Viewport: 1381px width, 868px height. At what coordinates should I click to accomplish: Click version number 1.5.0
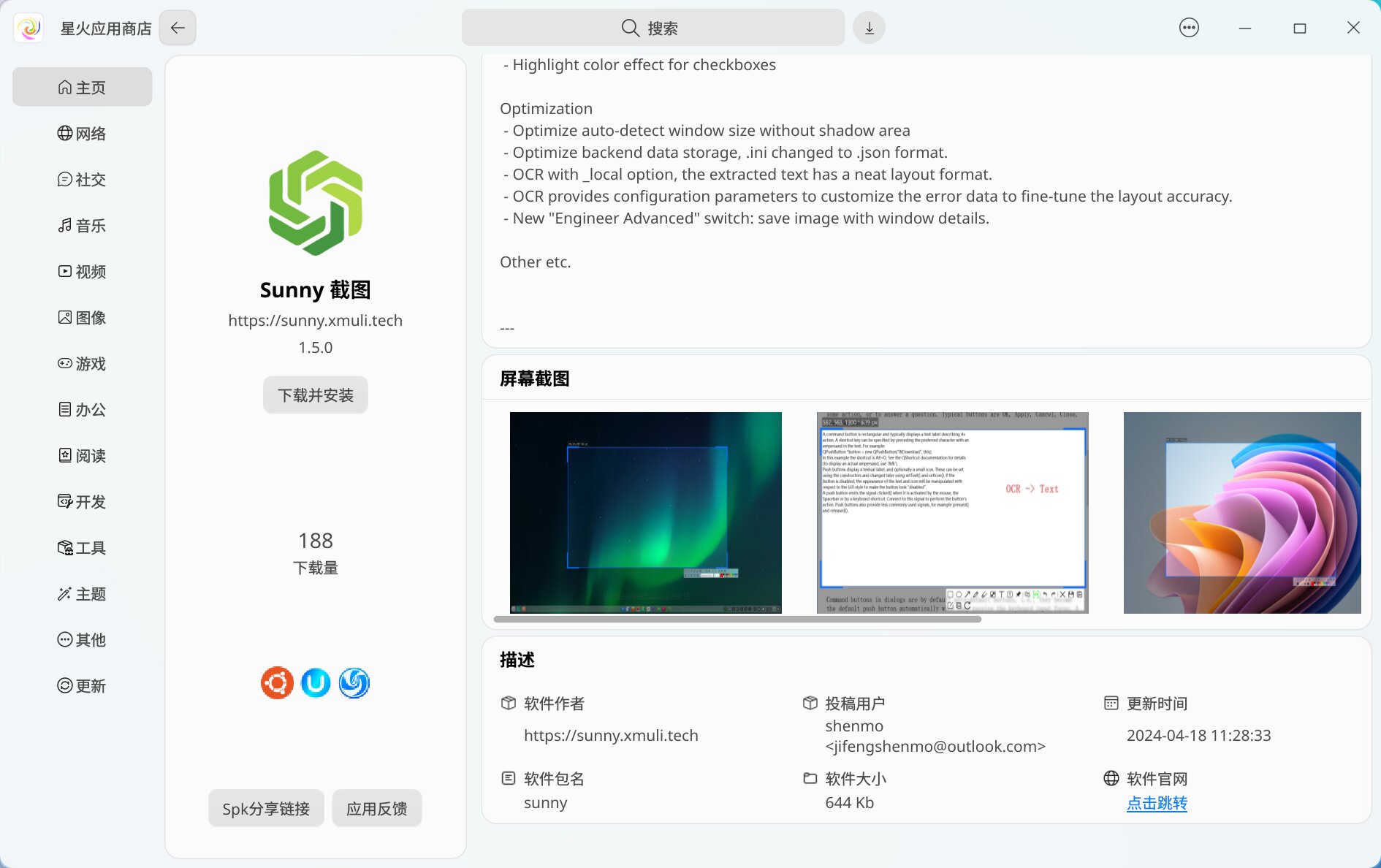pos(316,348)
